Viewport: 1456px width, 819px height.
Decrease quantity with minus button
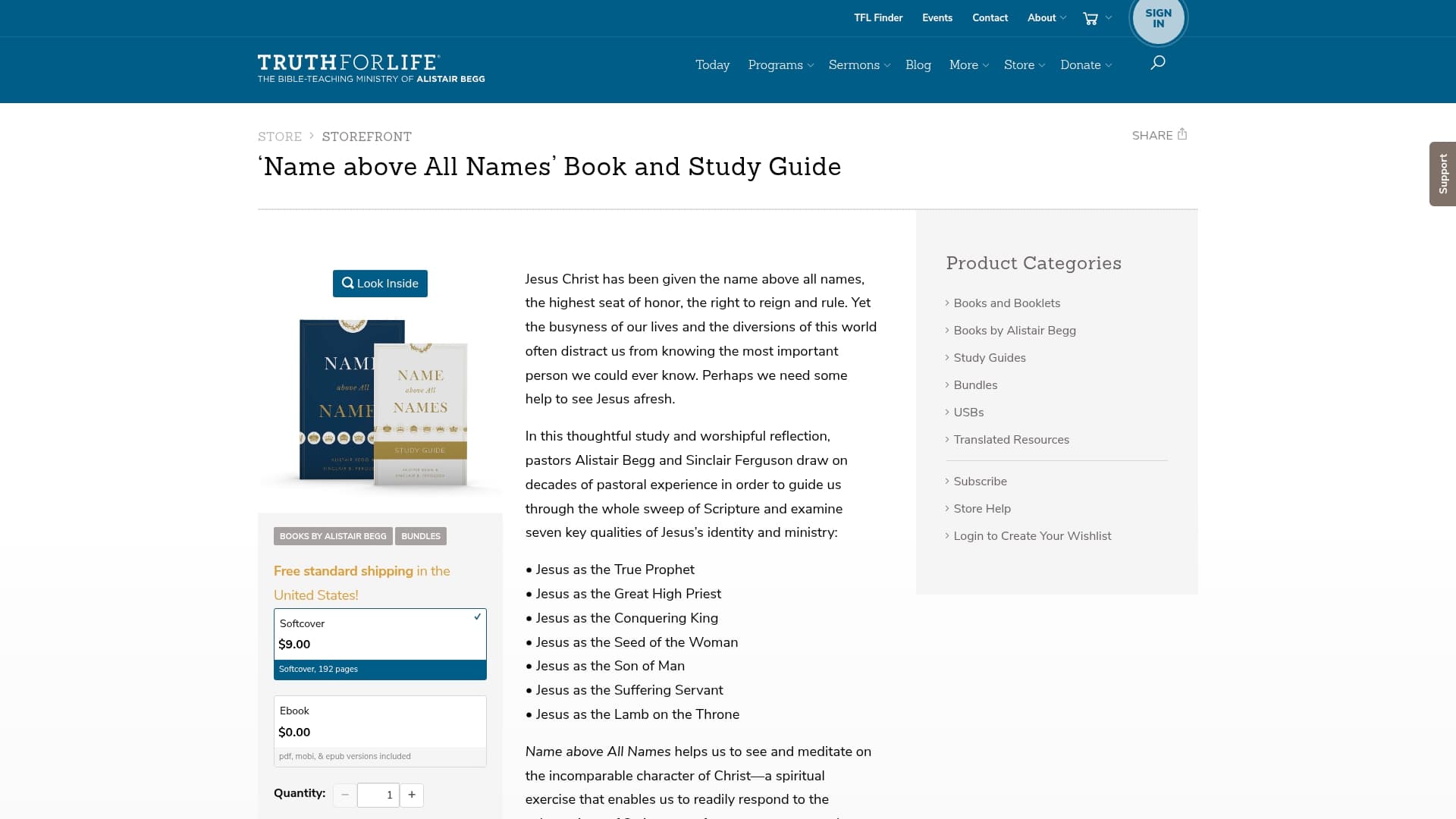(x=345, y=795)
